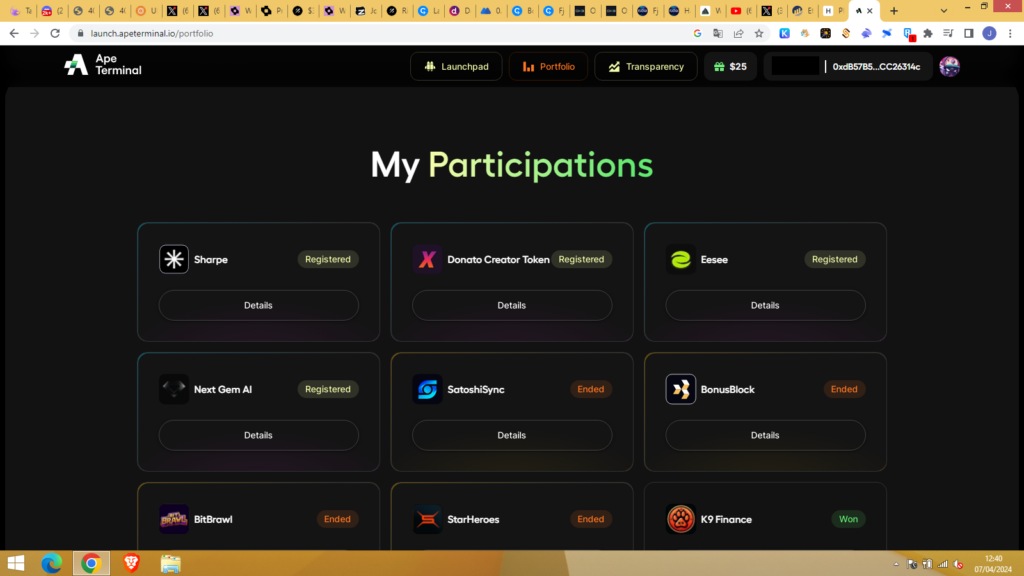Viewport: 1024px width, 576px height.
Task: Click the Registered badge on Sharpe
Action: [x=328, y=259]
